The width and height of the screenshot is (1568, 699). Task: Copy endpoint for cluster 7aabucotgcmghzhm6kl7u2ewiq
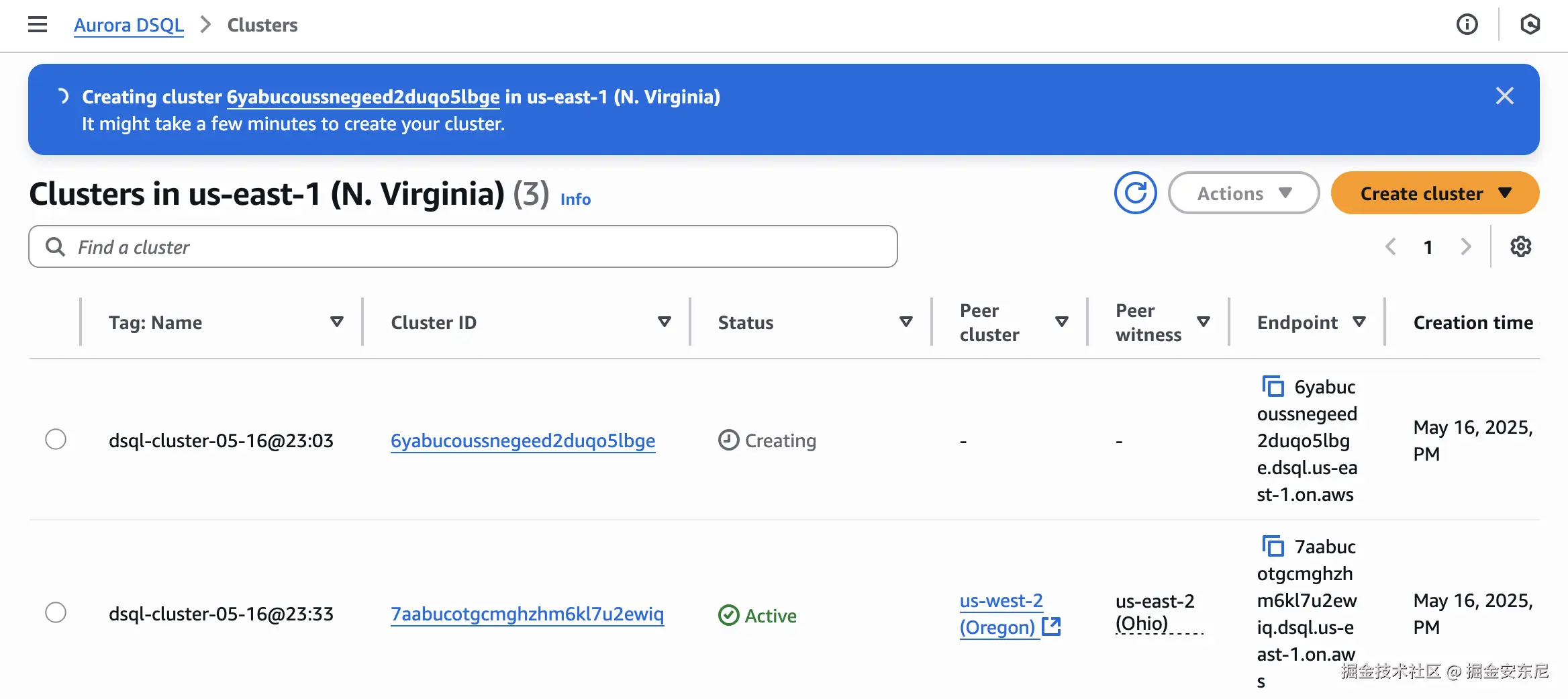[1273, 547]
